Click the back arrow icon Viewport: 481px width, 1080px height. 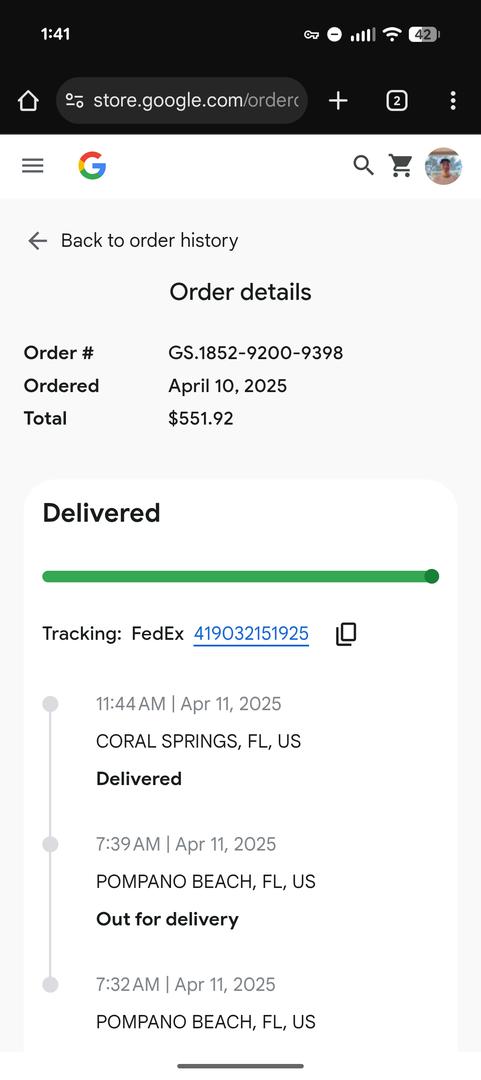(37, 240)
